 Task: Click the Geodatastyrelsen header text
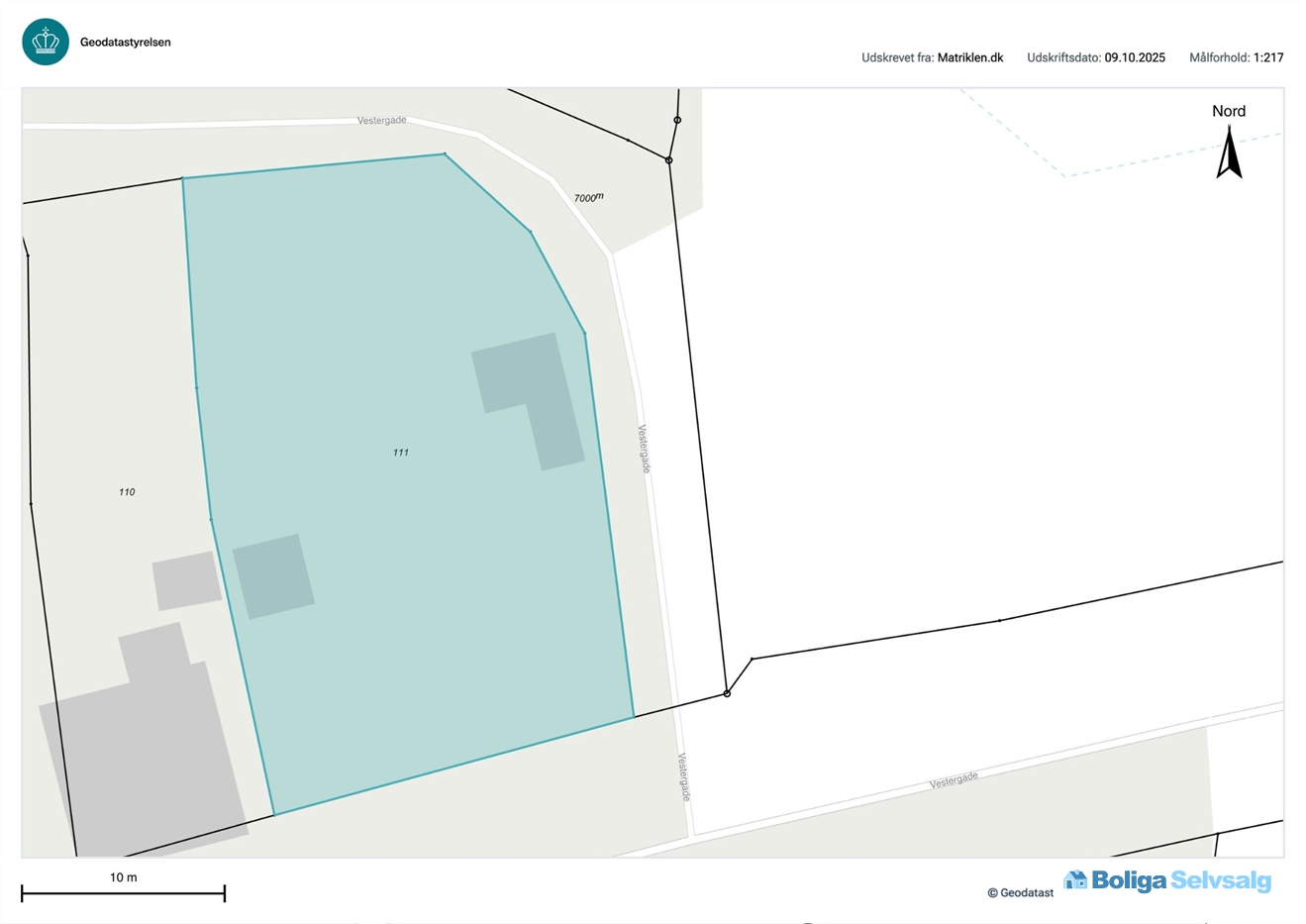tap(125, 43)
